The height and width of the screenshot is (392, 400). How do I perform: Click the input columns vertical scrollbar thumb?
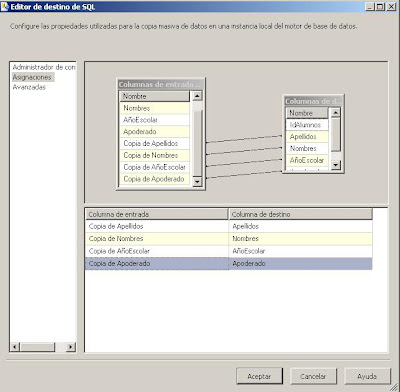coord(197,143)
